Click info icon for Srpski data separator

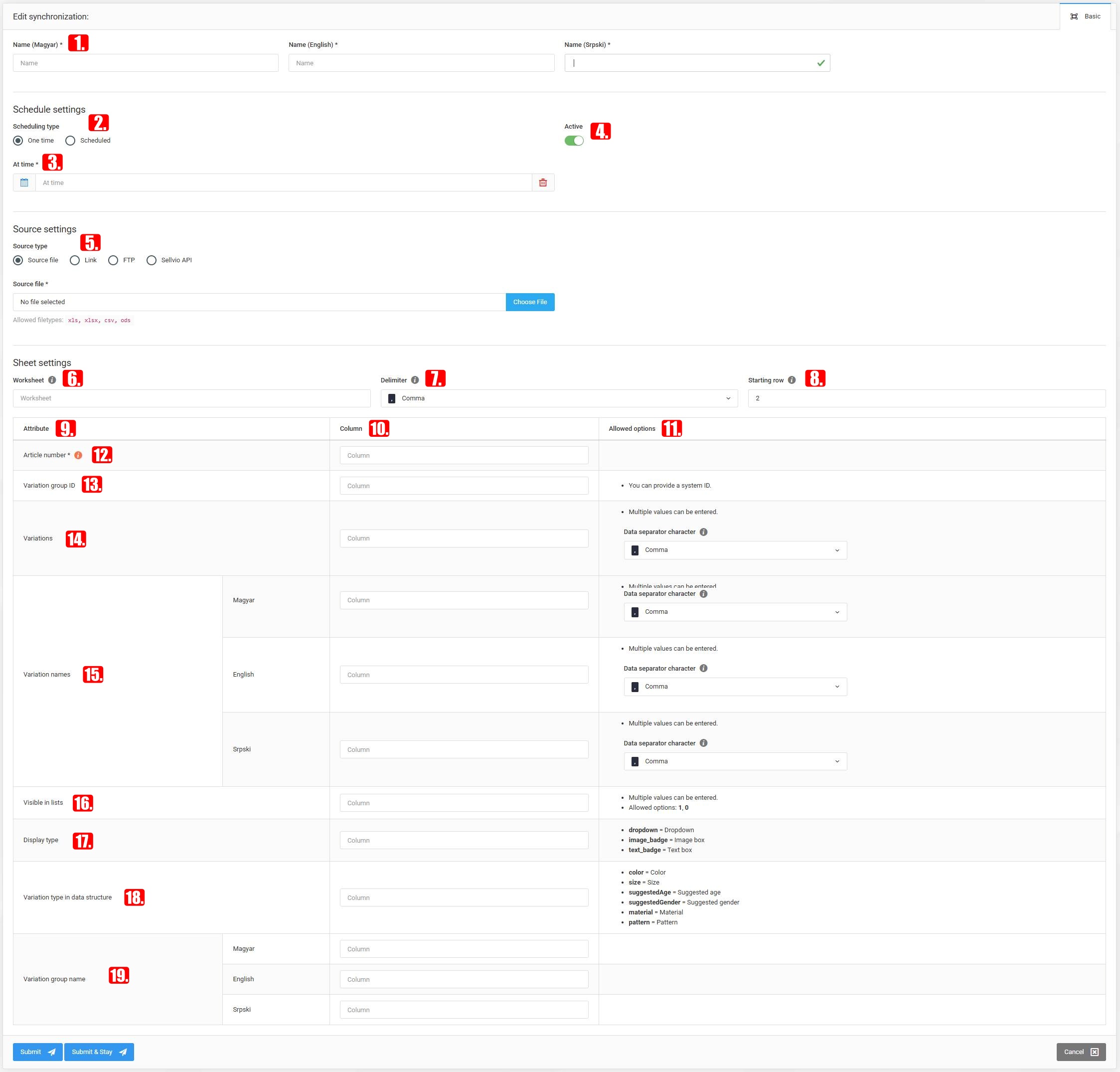tap(704, 743)
